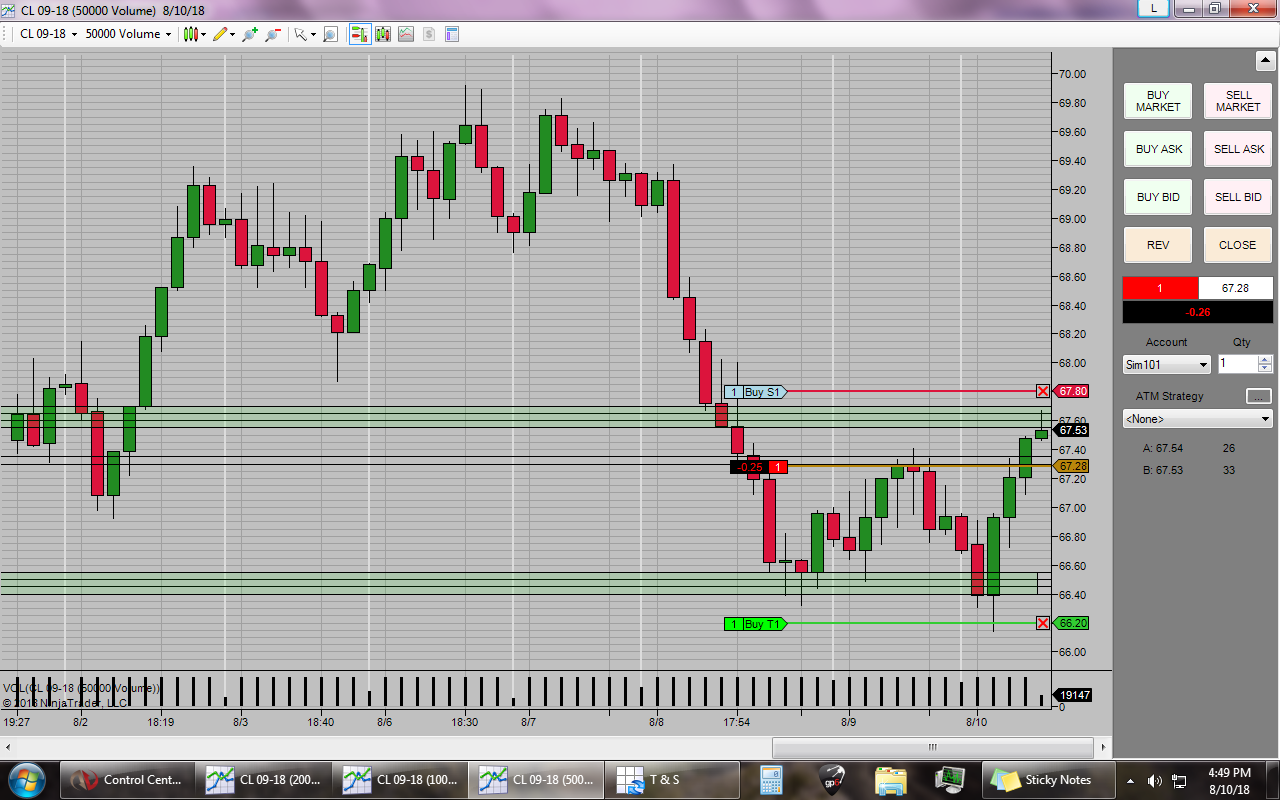1280x800 pixels.
Task: Expand the cursor type dropdown arrow
Action: point(313,34)
